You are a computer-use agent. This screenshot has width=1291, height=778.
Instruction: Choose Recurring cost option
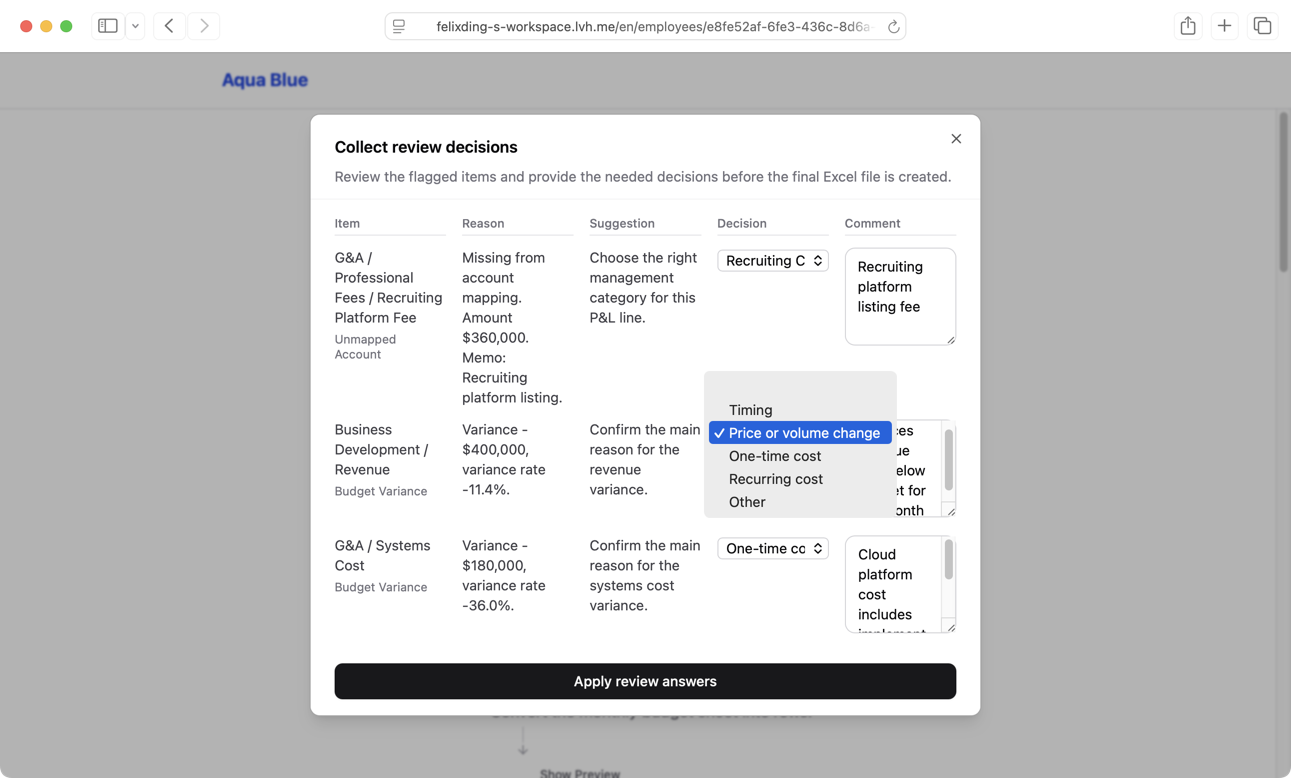(x=800, y=479)
